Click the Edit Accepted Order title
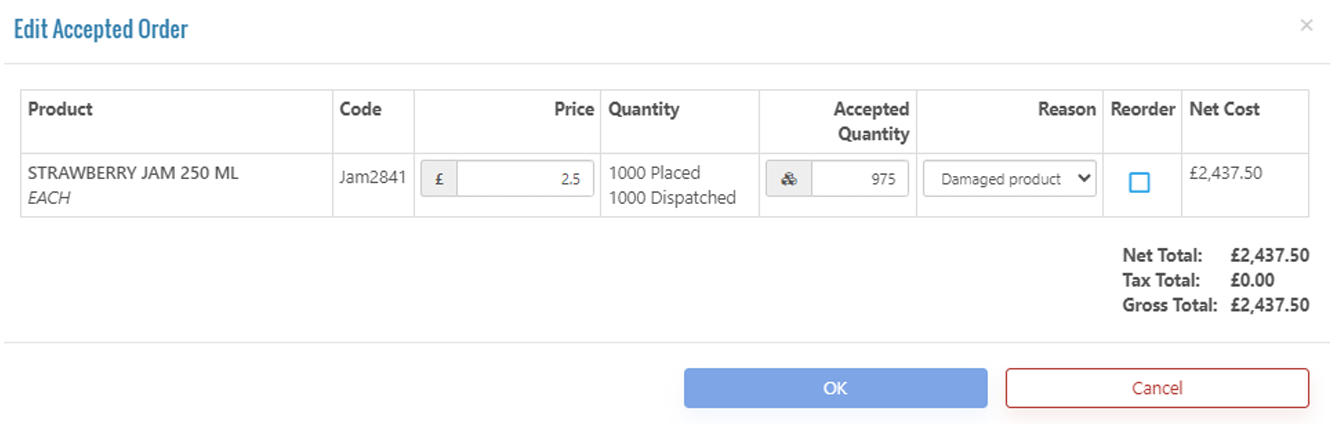Image resolution: width=1336 pixels, height=436 pixels. tap(101, 30)
